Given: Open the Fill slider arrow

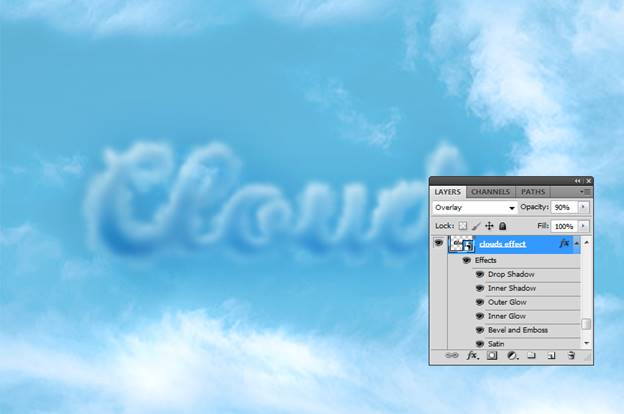Looking at the screenshot, I should tap(583, 226).
